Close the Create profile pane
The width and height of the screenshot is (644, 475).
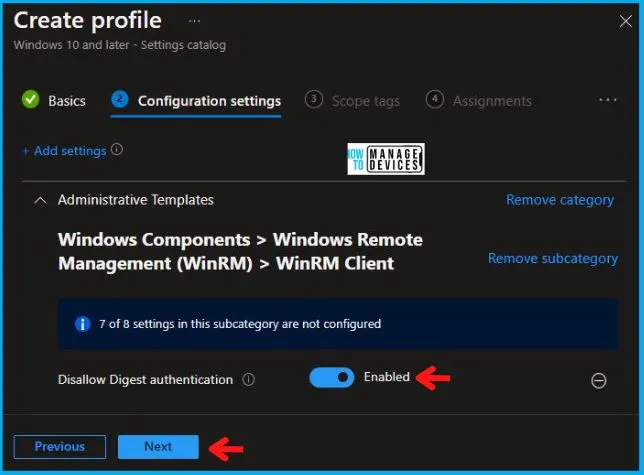pyautogui.click(x=626, y=21)
